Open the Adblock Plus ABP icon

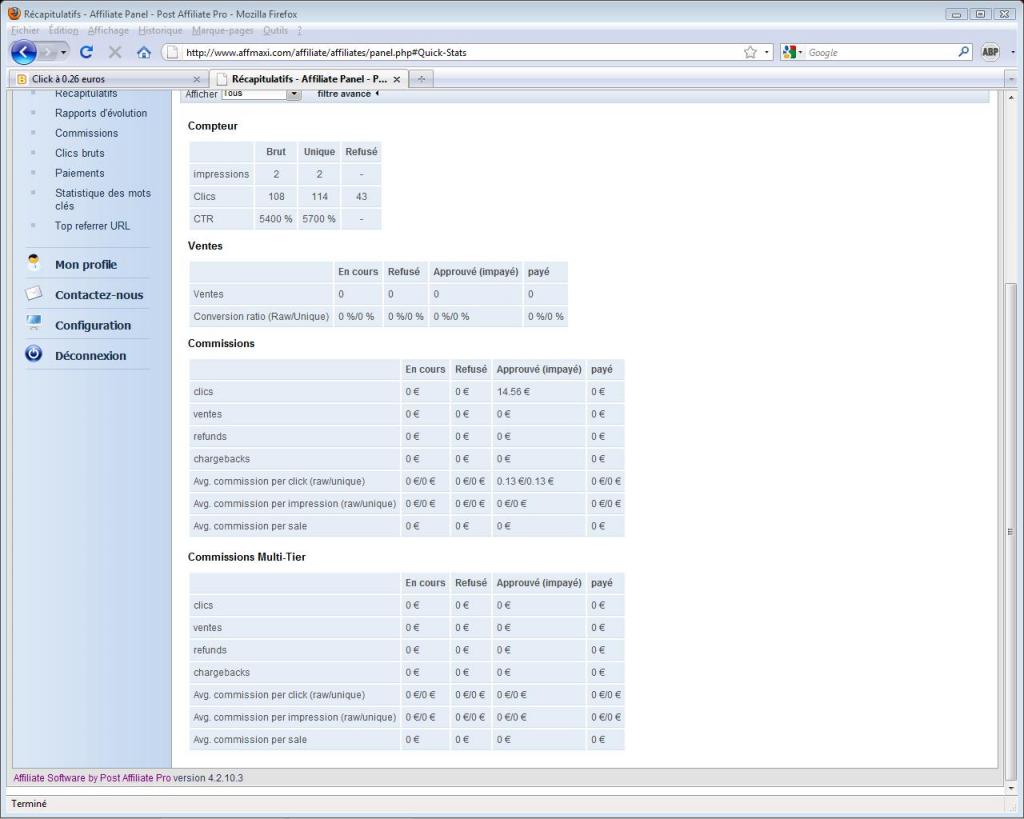tap(990, 52)
